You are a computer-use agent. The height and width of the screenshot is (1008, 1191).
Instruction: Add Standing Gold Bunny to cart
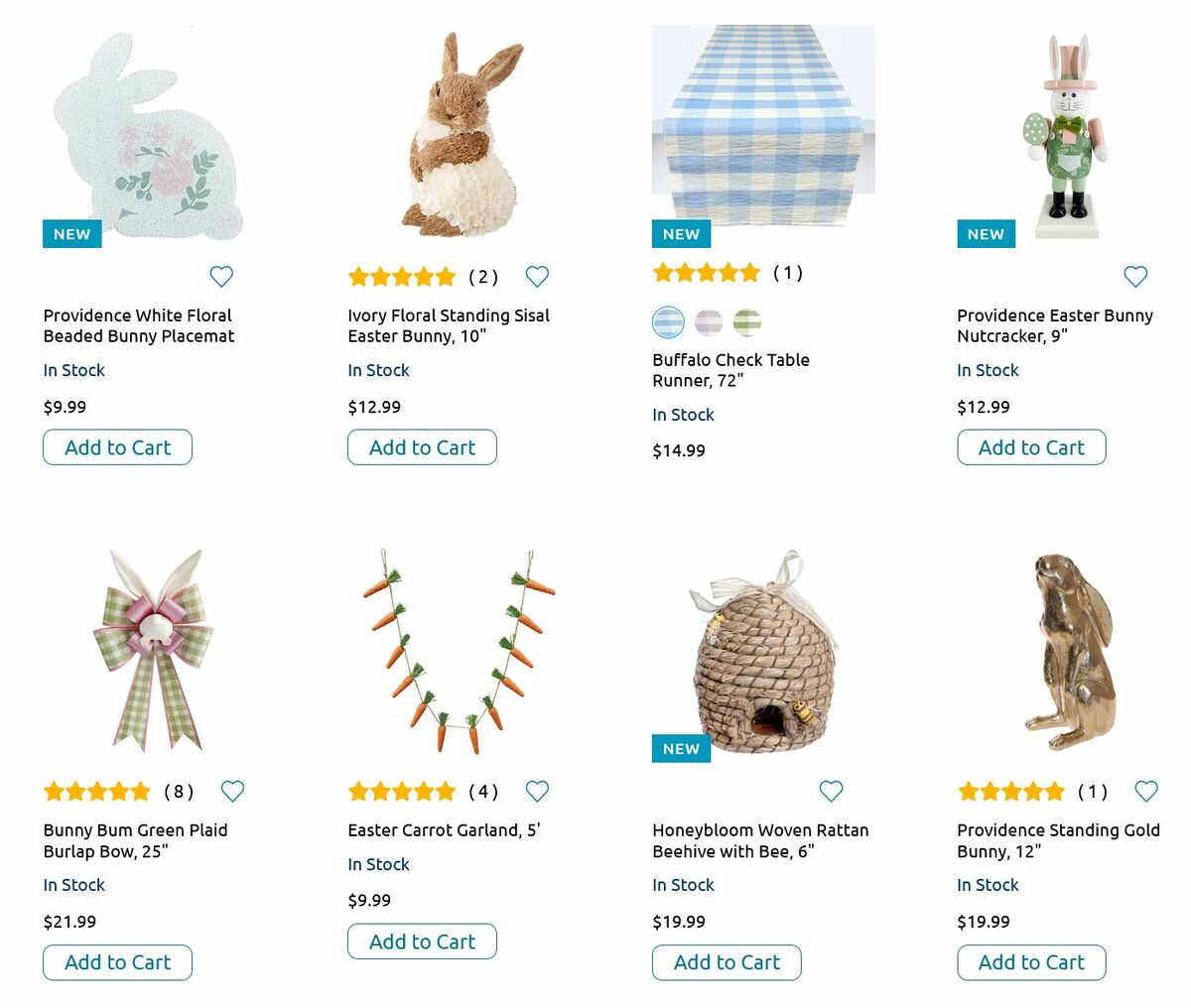[1031, 962]
